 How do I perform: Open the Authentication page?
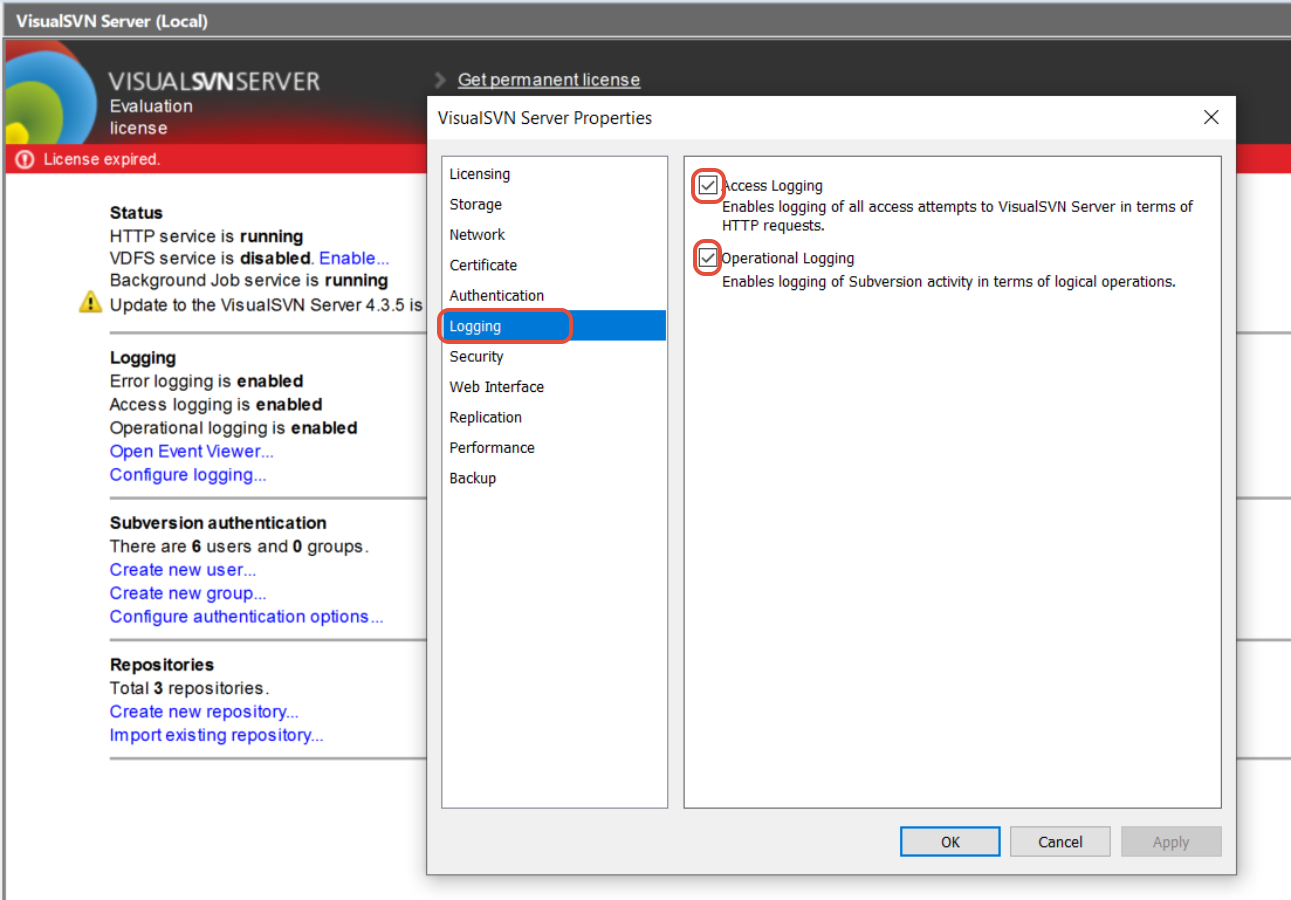tap(496, 295)
